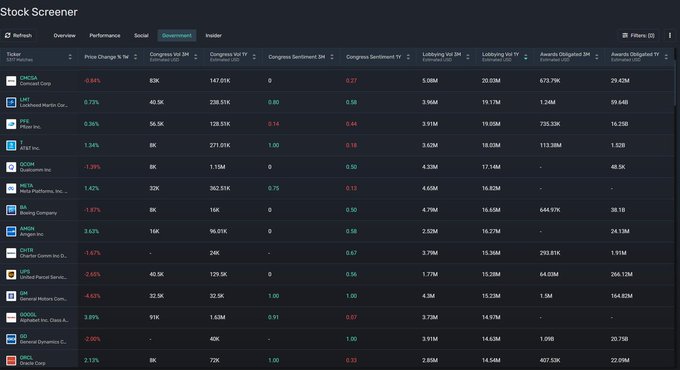This screenshot has height=370, width=680.
Task: Sort by Congress Vol 3M column
Action: click(x=196, y=57)
